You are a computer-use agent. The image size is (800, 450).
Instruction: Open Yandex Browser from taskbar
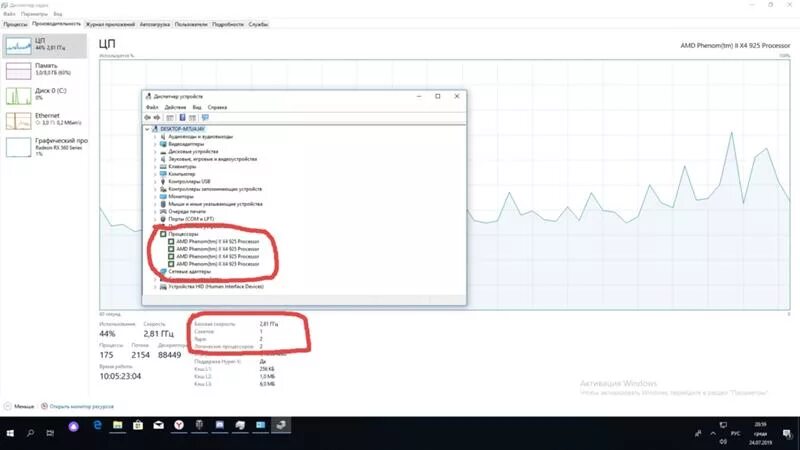click(179, 425)
